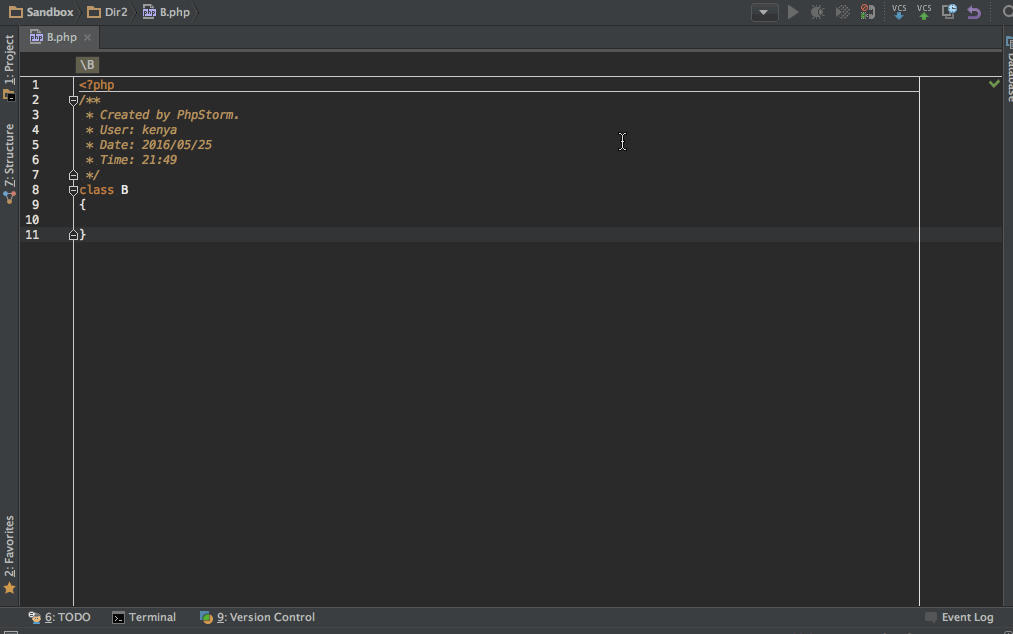Click the \B class breadcrumb label
The image size is (1013, 634).
click(87, 65)
